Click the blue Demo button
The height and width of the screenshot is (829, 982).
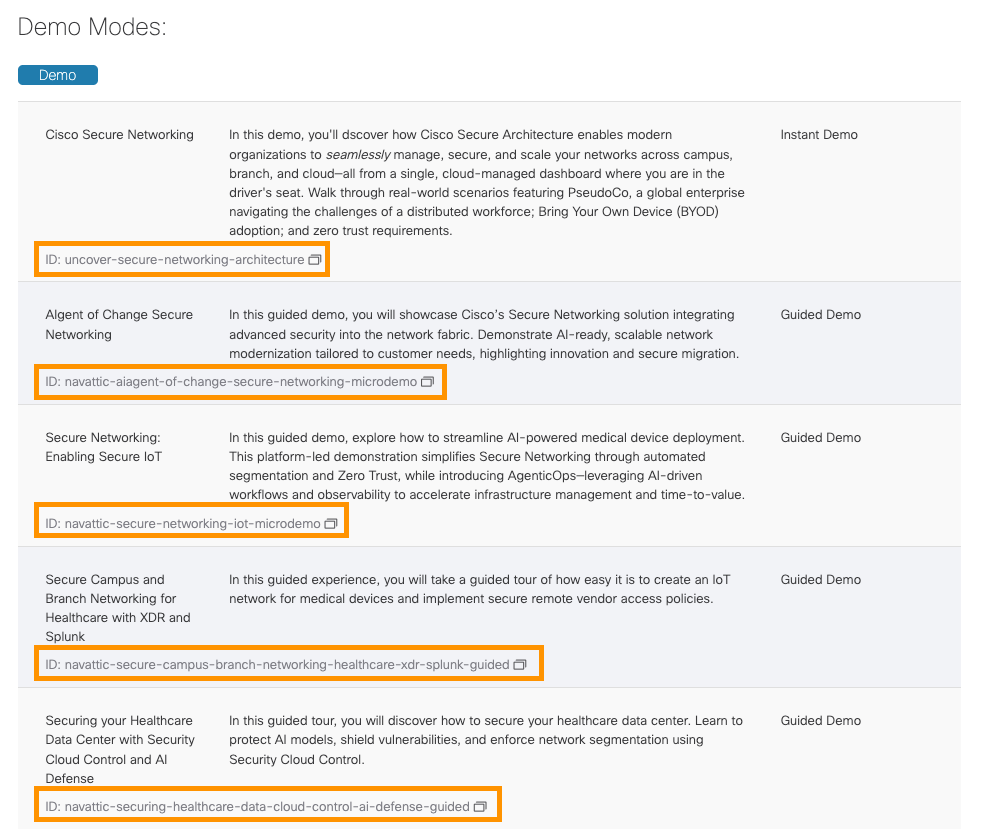pyautogui.click(x=58, y=75)
